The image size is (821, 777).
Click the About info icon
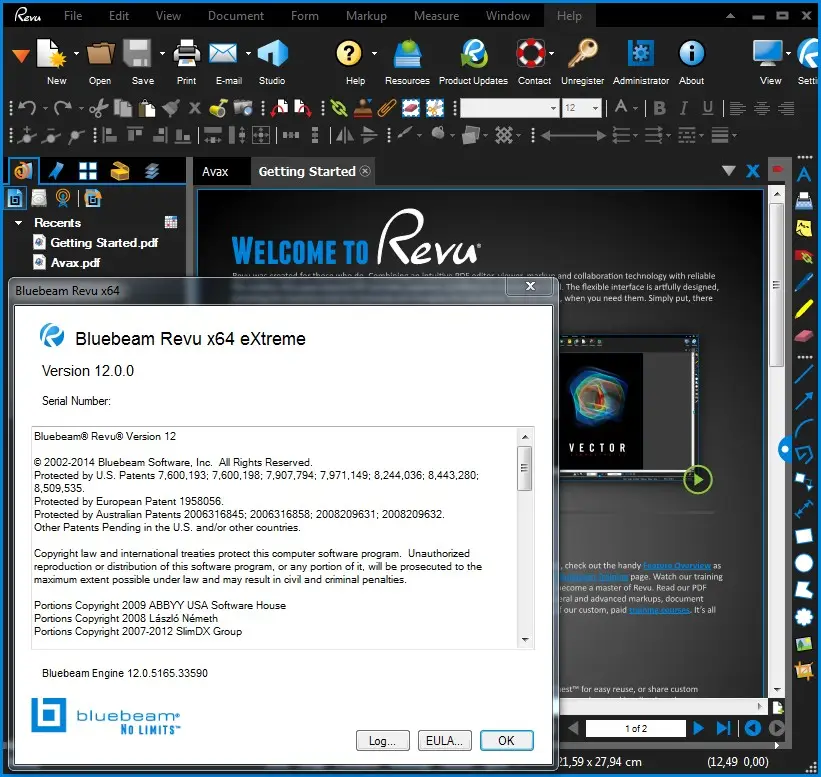click(x=692, y=53)
